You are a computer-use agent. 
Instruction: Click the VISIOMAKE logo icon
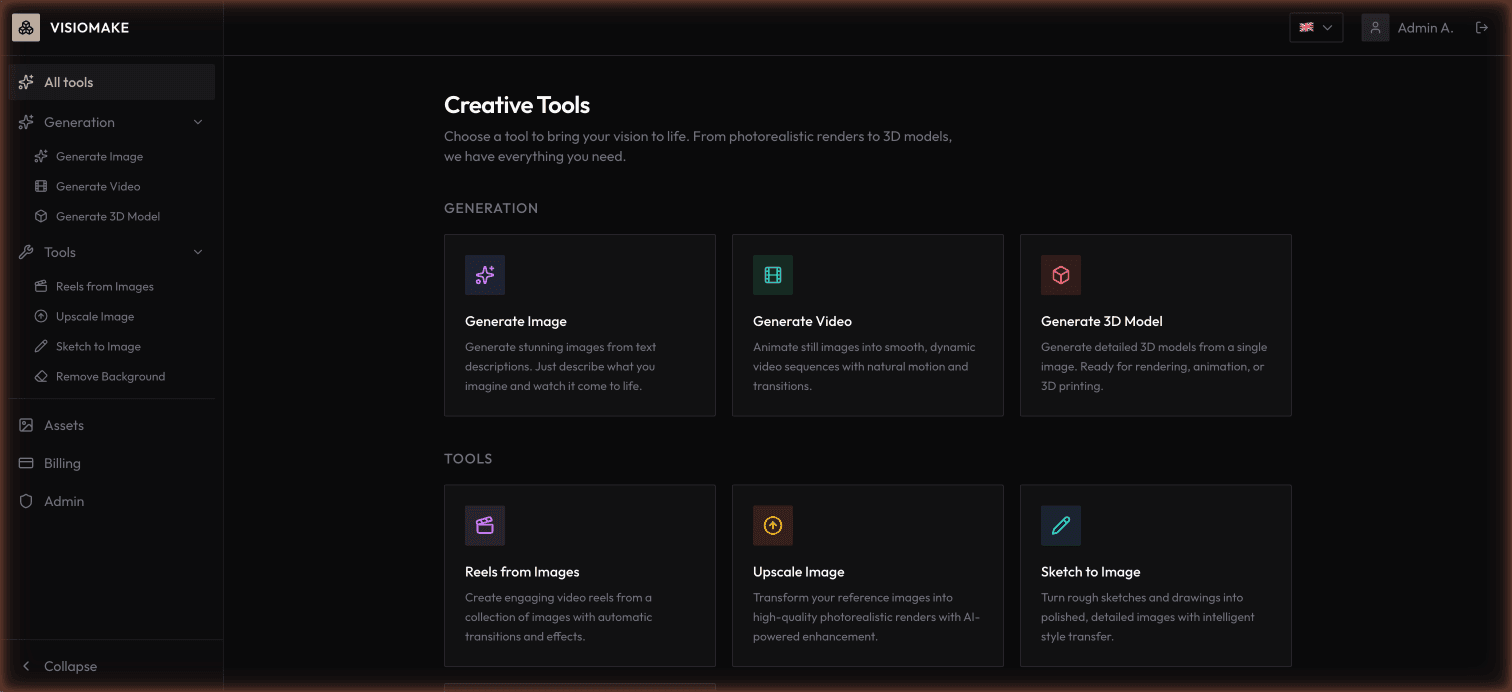click(25, 27)
